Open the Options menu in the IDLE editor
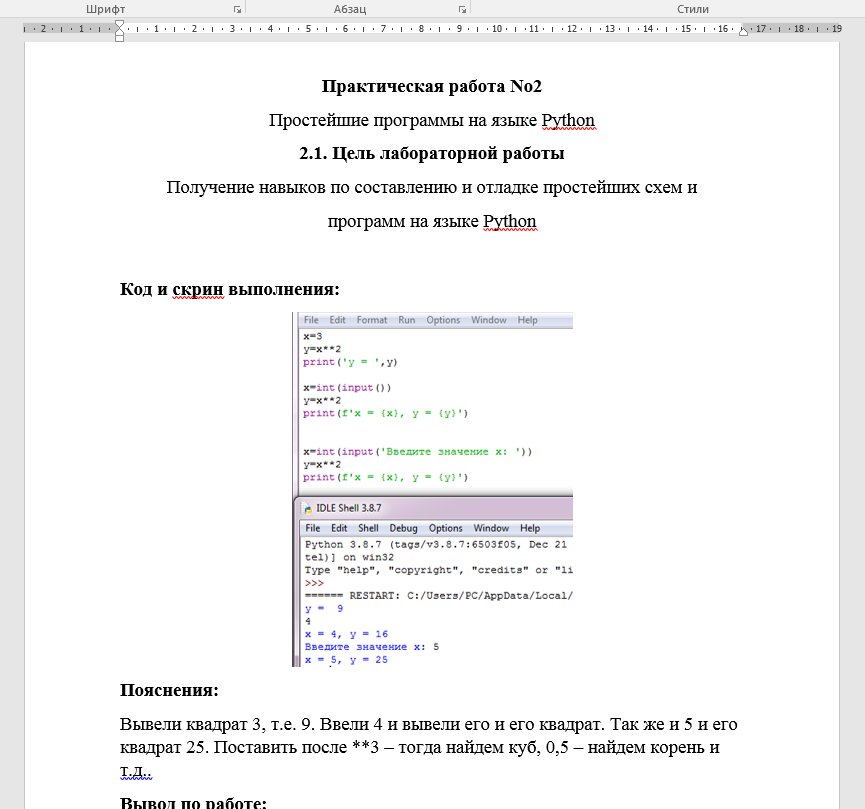The image size is (865, 809). click(x=443, y=319)
